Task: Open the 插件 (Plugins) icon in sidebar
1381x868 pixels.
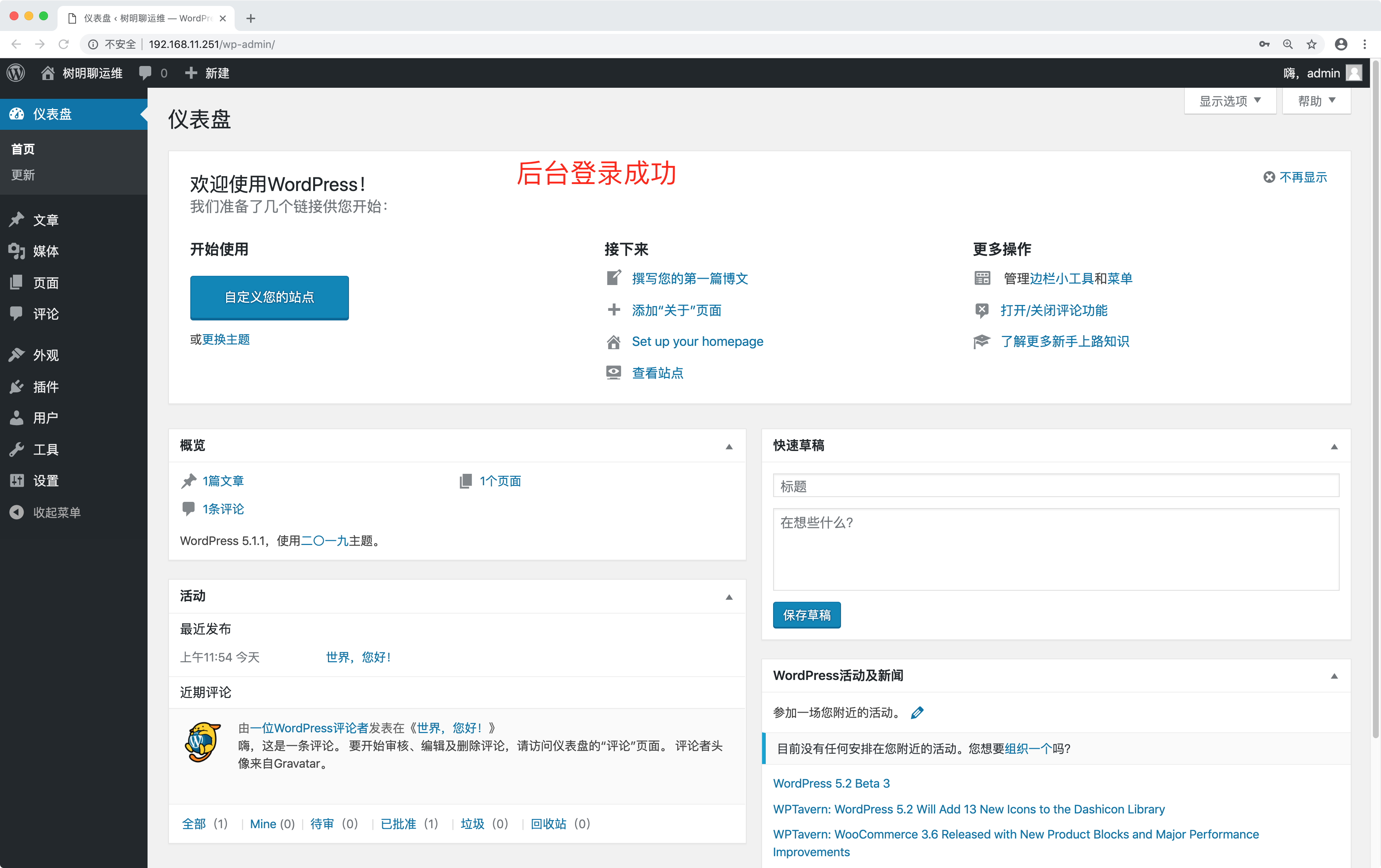Action: (x=17, y=387)
